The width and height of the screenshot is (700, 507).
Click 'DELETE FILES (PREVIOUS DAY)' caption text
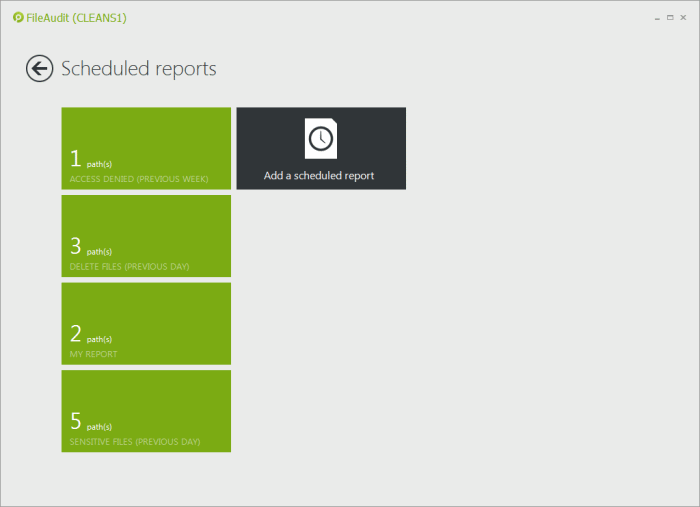pyautogui.click(x=129, y=266)
